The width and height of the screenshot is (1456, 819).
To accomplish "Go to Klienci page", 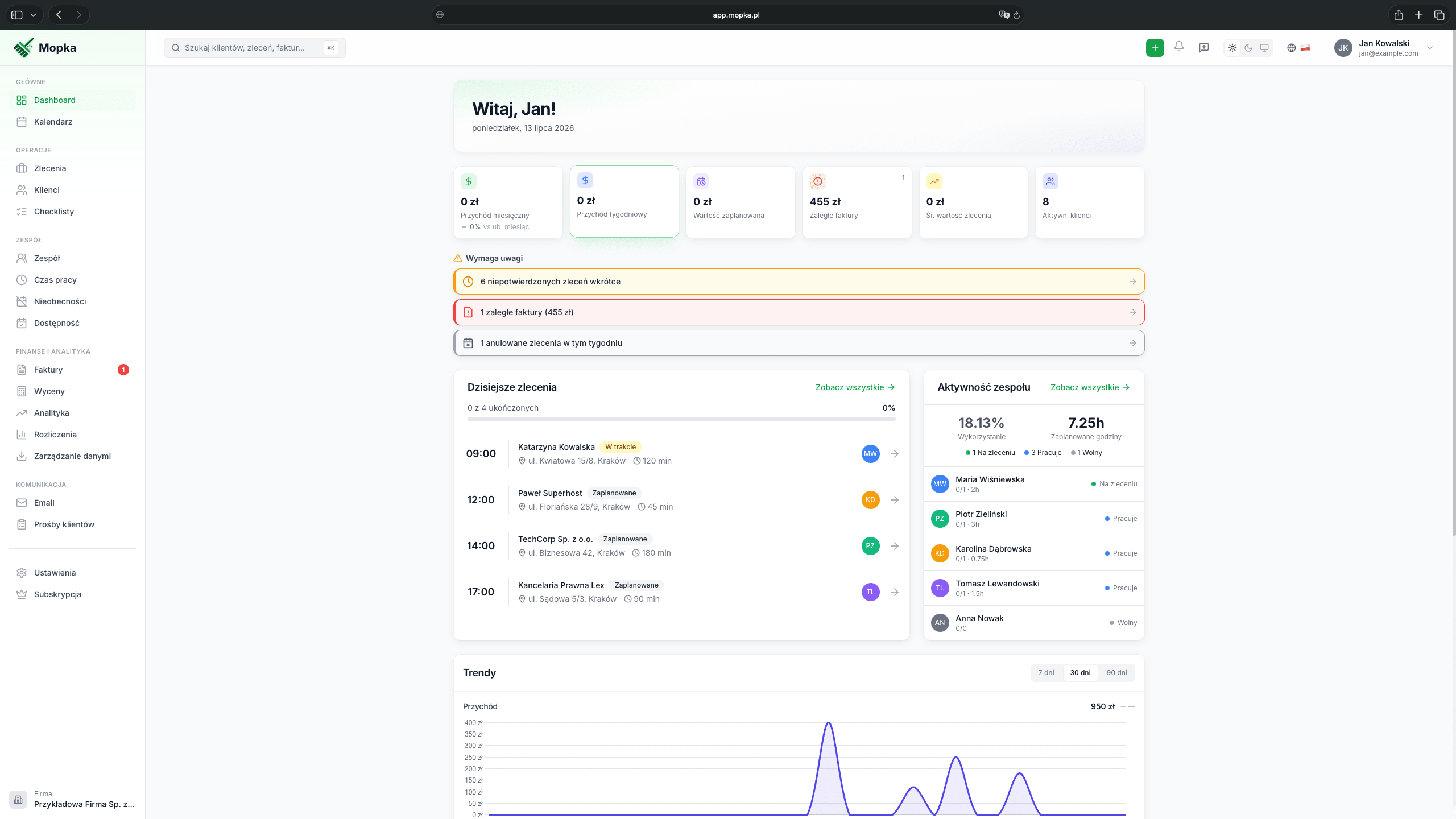I will tap(73, 190).
